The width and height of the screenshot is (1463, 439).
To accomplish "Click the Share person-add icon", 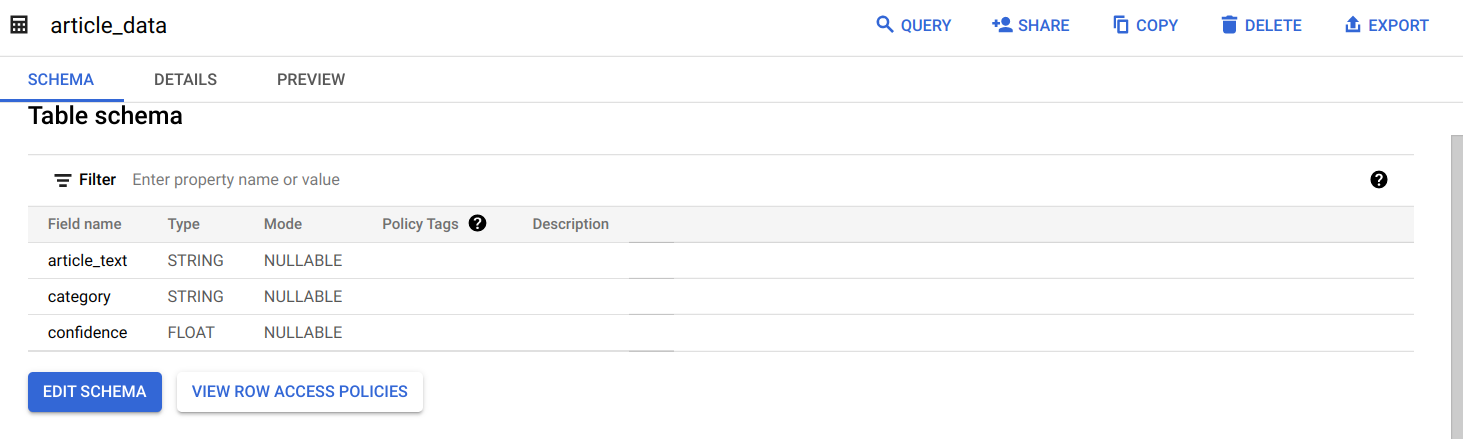I will (1002, 25).
